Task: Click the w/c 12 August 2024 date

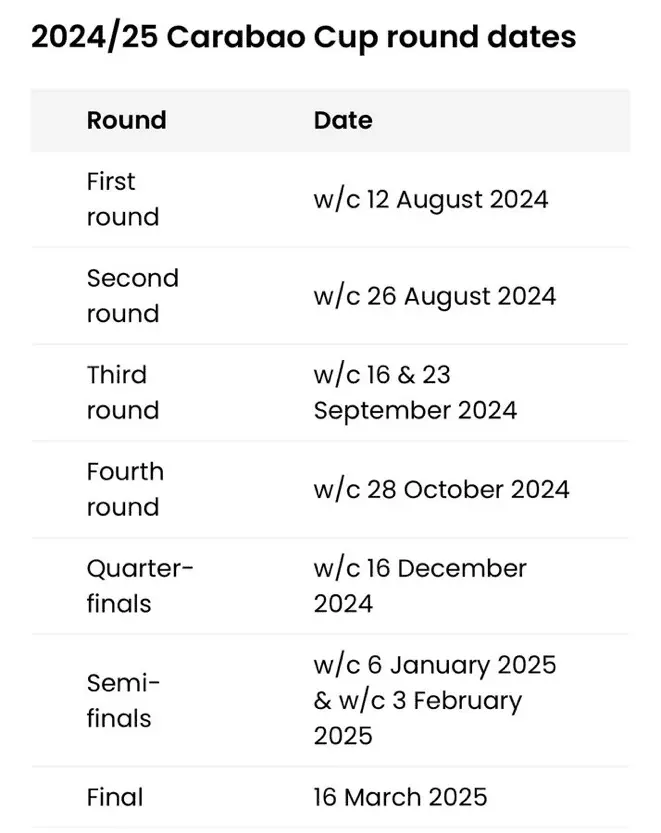Action: (431, 199)
